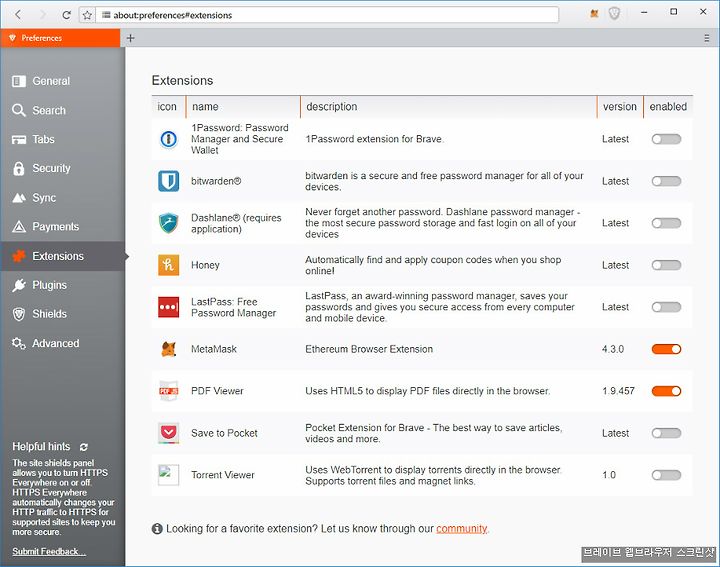The width and height of the screenshot is (720, 567).
Task: Click the bitwarden shield icon
Action: pyautogui.click(x=169, y=181)
